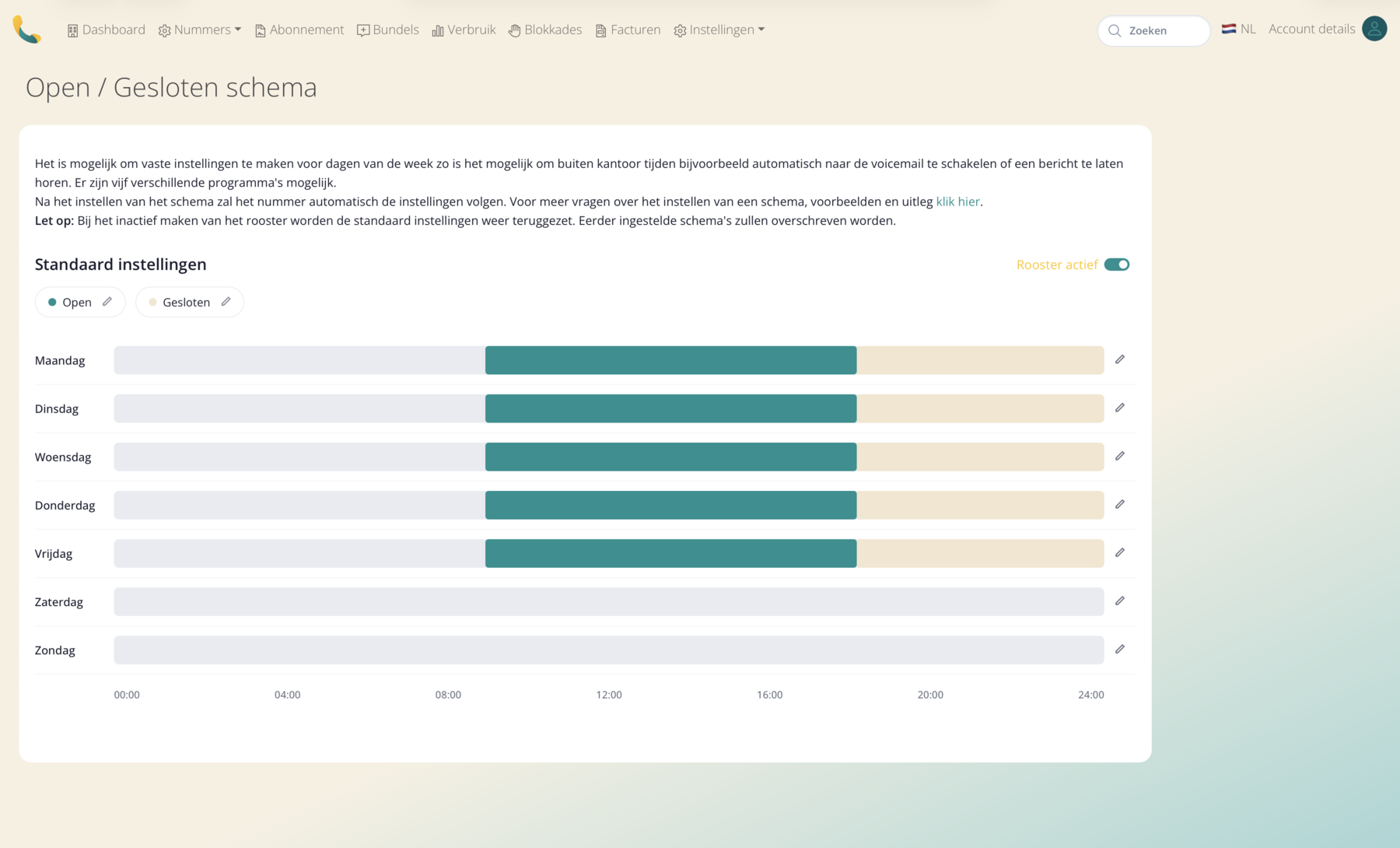Edit Donderdag schedule with pencil icon

(1120, 504)
